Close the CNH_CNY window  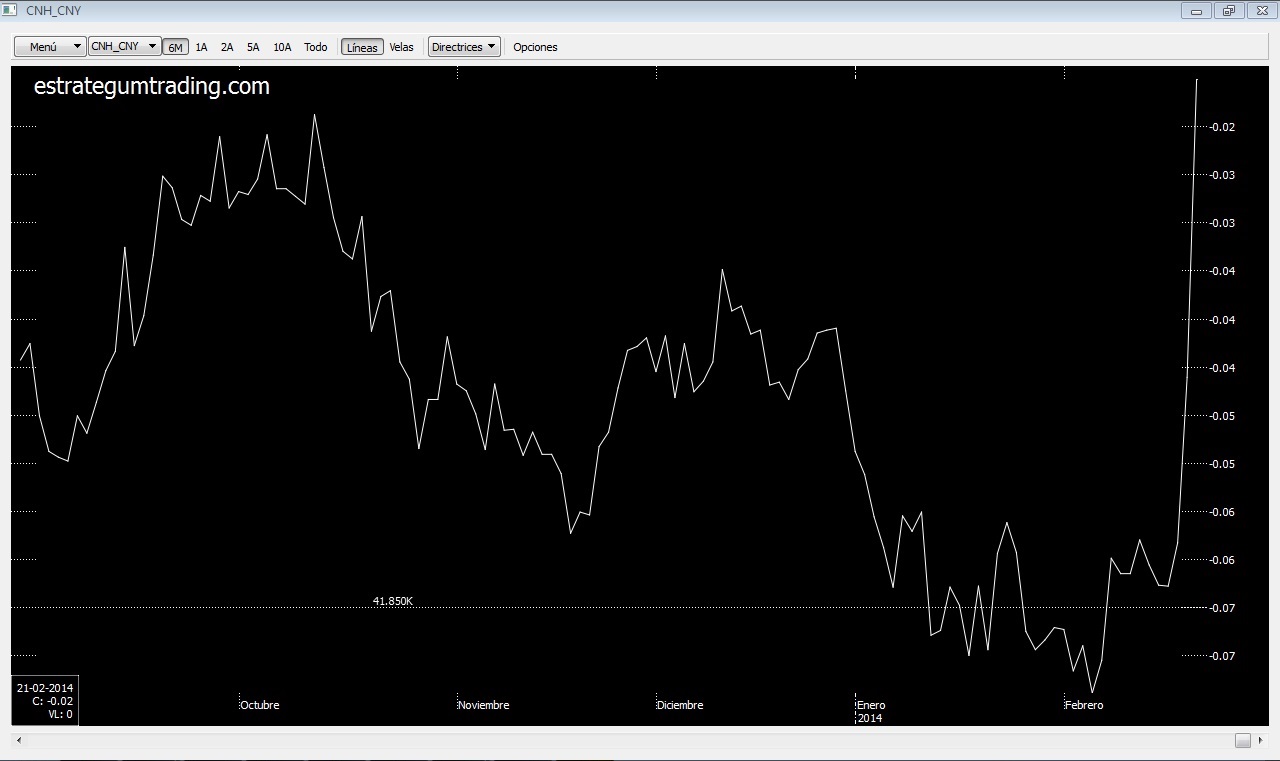click(x=1262, y=10)
